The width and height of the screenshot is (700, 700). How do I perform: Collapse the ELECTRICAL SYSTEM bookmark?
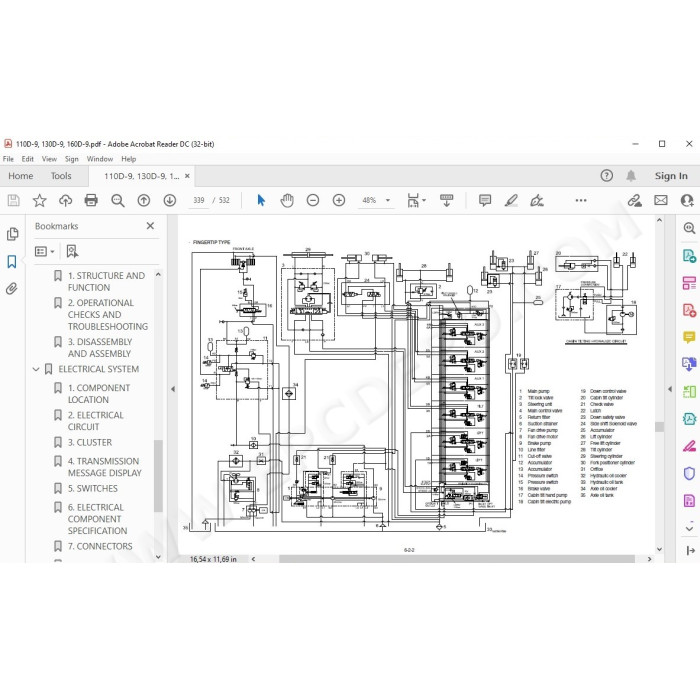[x=36, y=369]
